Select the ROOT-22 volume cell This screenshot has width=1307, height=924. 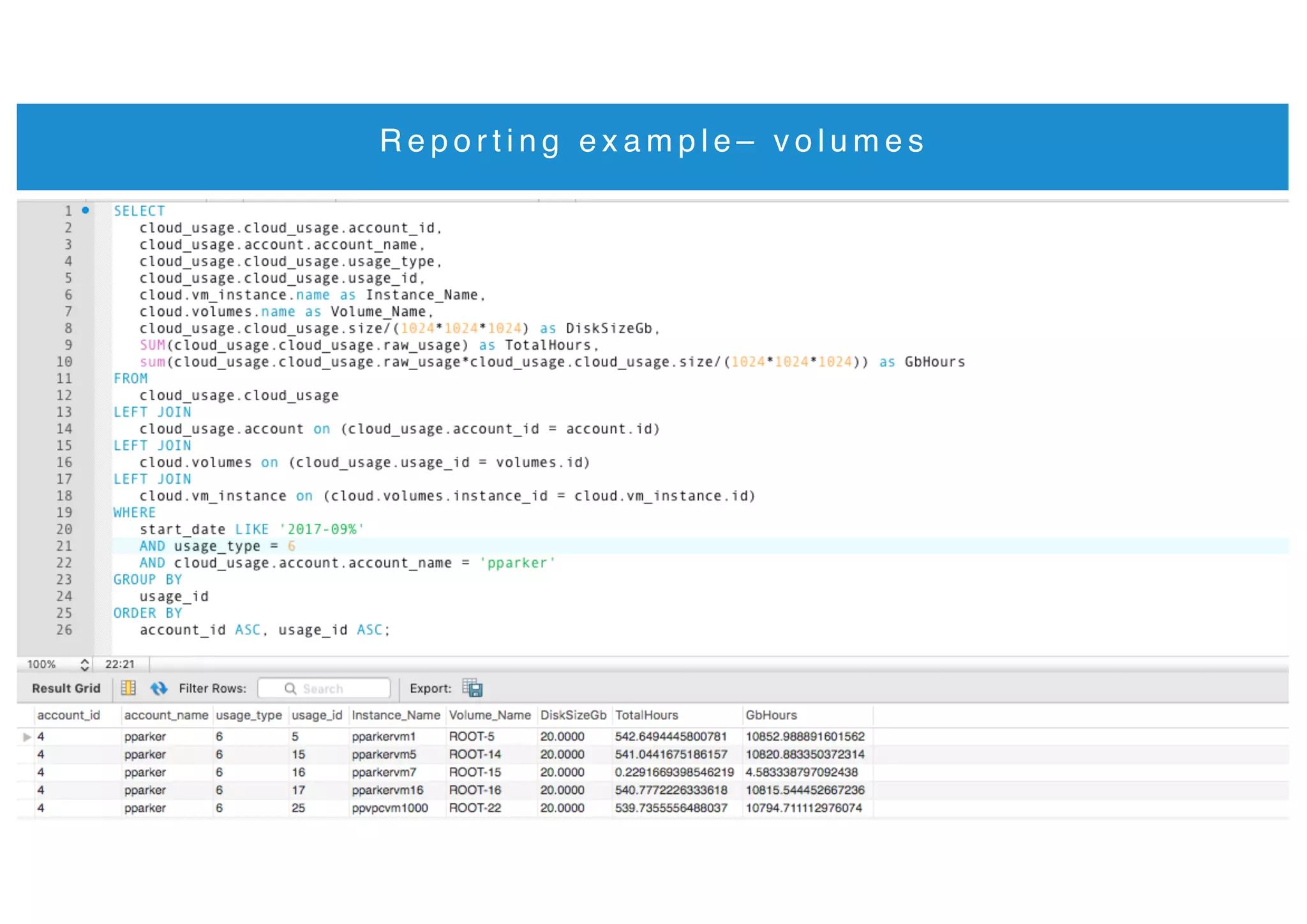pos(475,808)
